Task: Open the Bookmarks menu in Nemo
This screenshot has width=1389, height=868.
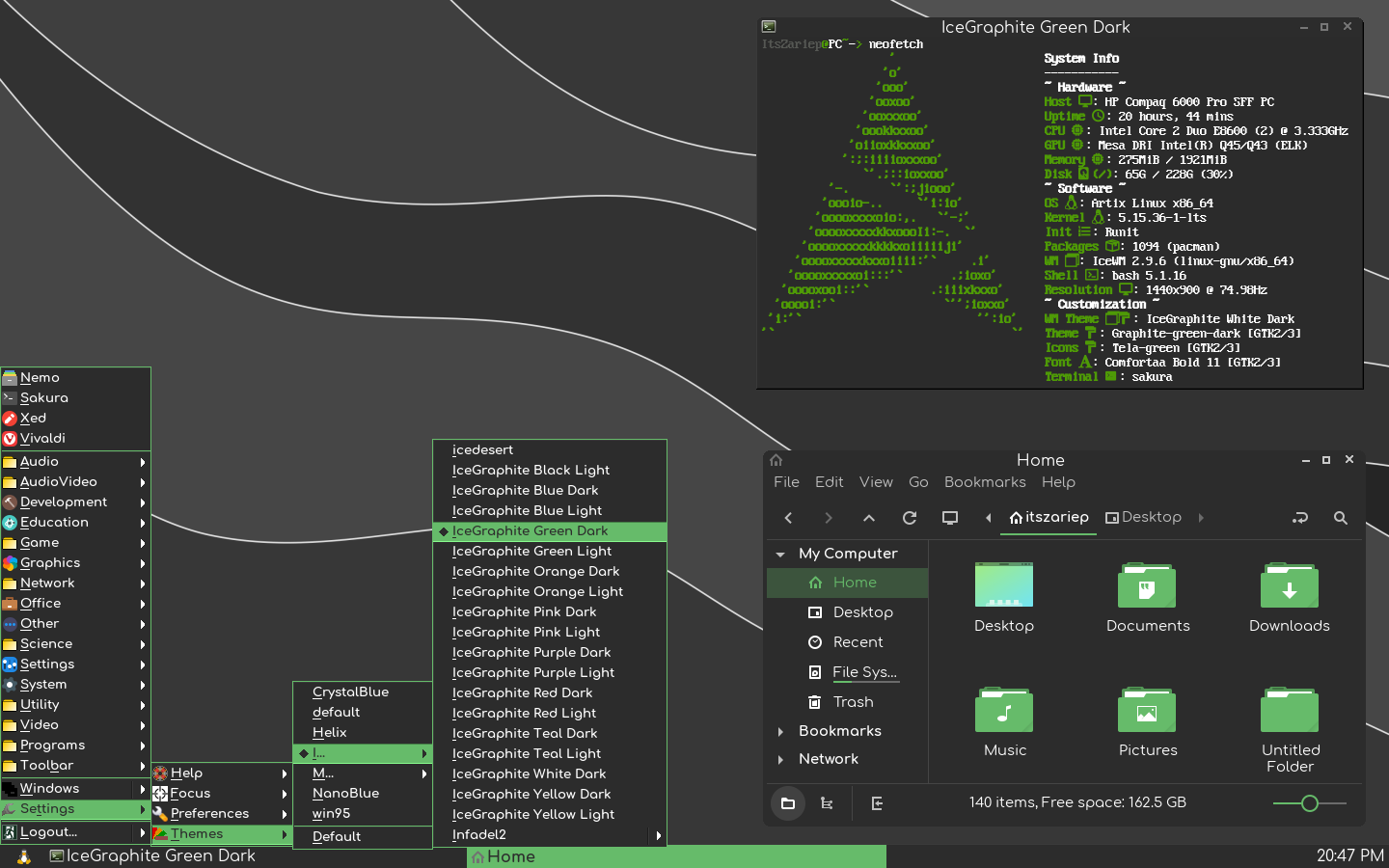Action: tap(985, 482)
